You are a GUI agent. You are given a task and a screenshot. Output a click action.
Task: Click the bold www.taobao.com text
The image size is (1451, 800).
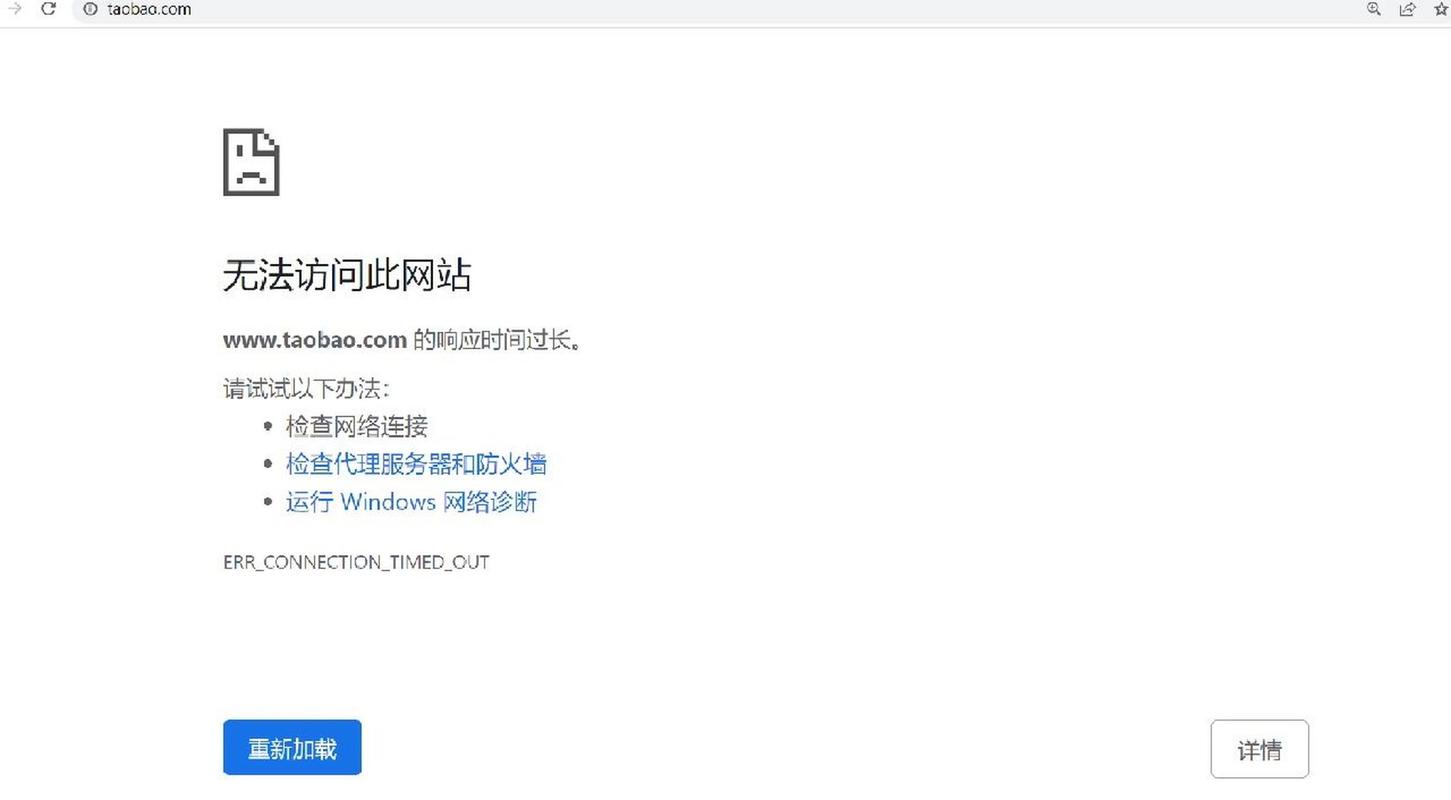coord(315,340)
